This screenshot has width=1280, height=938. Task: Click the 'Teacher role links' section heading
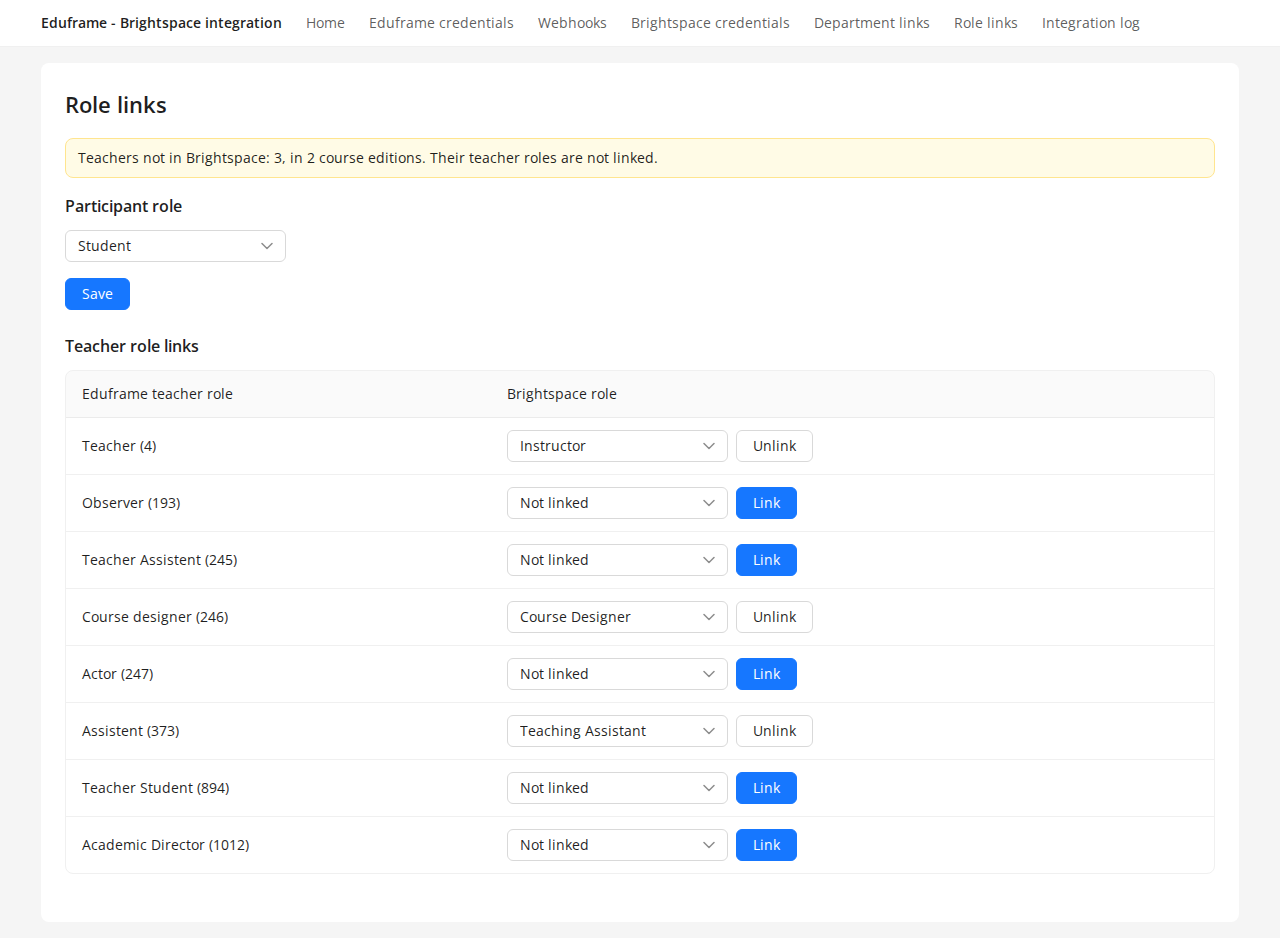coord(132,346)
